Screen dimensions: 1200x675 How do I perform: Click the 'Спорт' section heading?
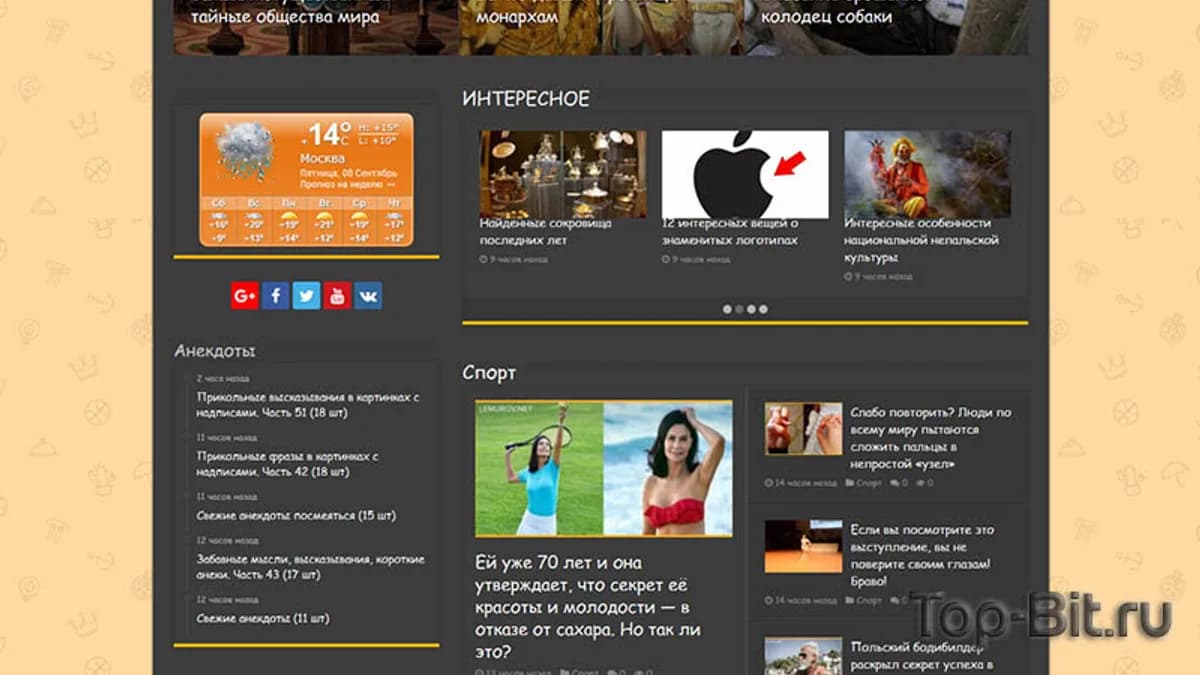pyautogui.click(x=489, y=373)
